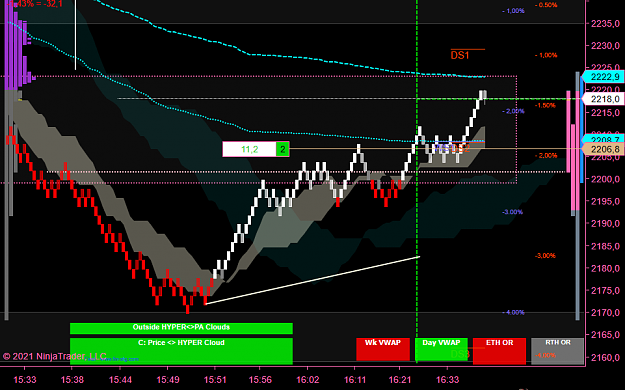This screenshot has width=625, height=390.
Task: Click the 15:51 time axis label
Action: pos(214,380)
